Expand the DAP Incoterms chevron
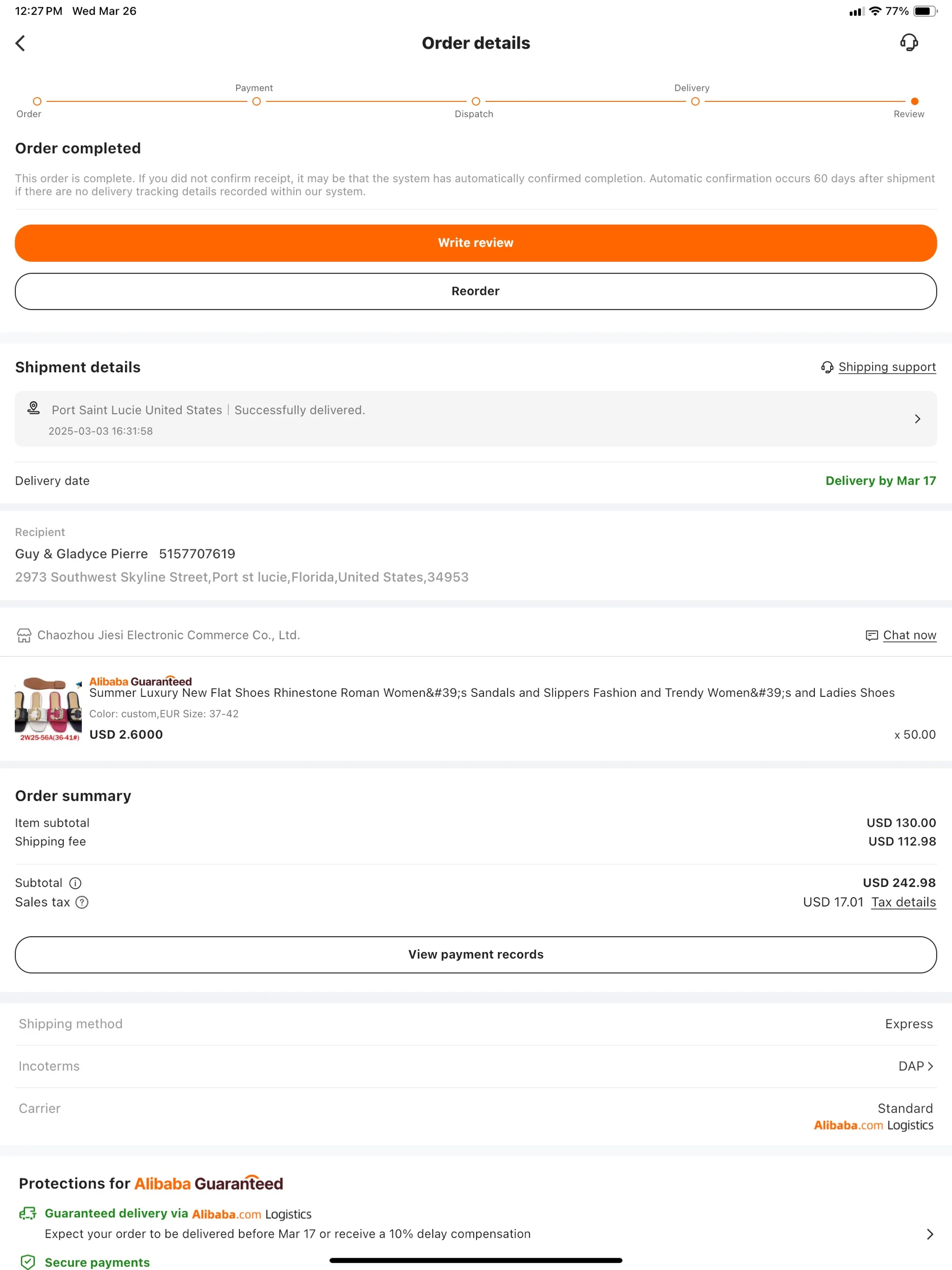The height and width of the screenshot is (1270, 952). click(930, 1066)
